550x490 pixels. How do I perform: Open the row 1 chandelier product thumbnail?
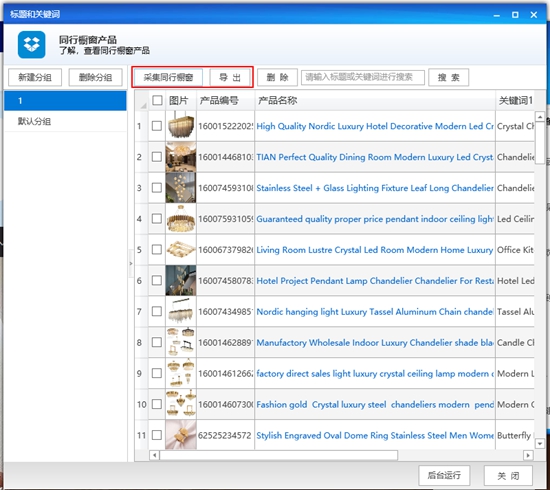point(181,126)
